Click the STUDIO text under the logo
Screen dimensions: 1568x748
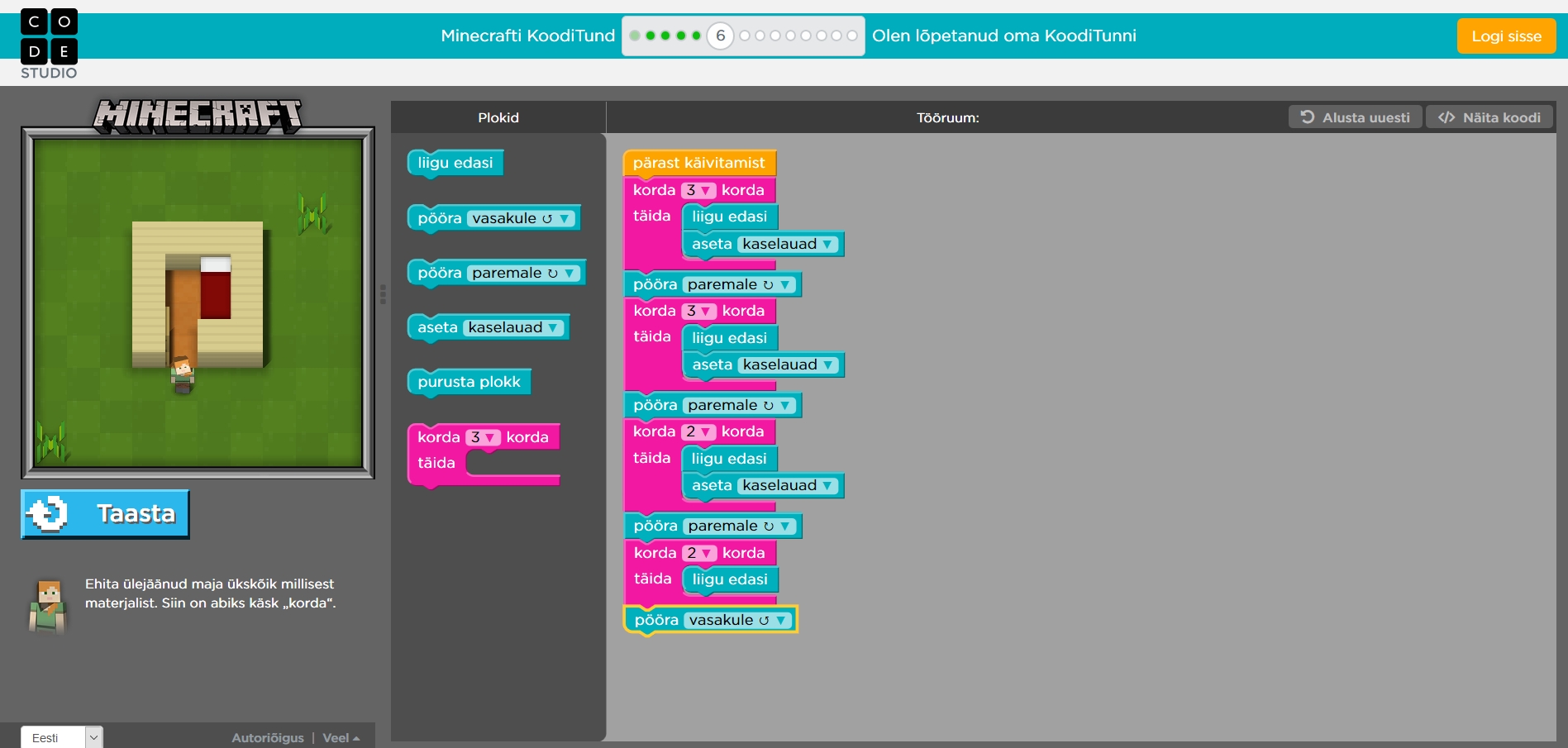coord(49,73)
